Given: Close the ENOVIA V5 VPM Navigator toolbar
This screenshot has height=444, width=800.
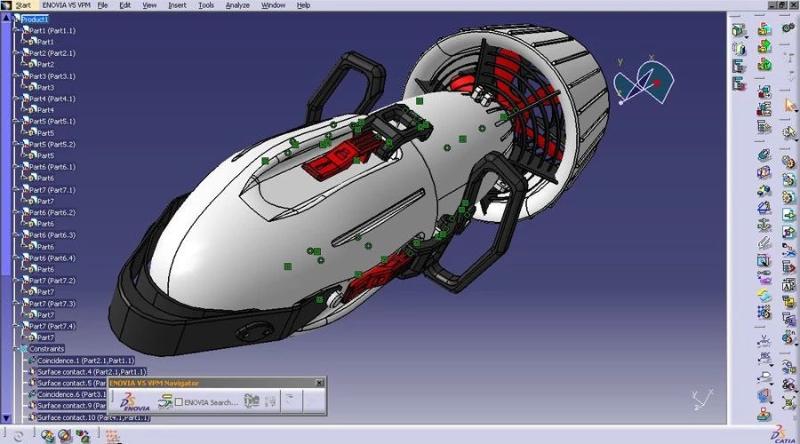Looking at the screenshot, I should click(x=319, y=383).
